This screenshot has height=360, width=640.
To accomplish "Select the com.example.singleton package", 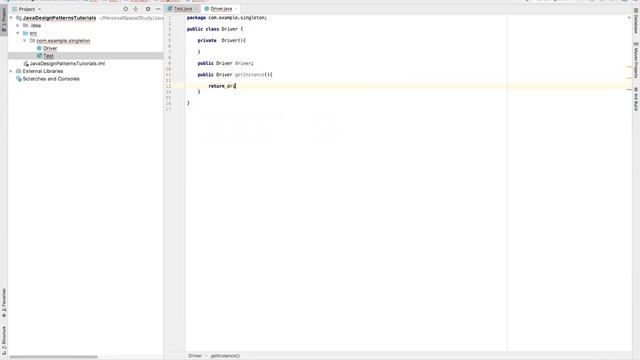I will coord(63,41).
